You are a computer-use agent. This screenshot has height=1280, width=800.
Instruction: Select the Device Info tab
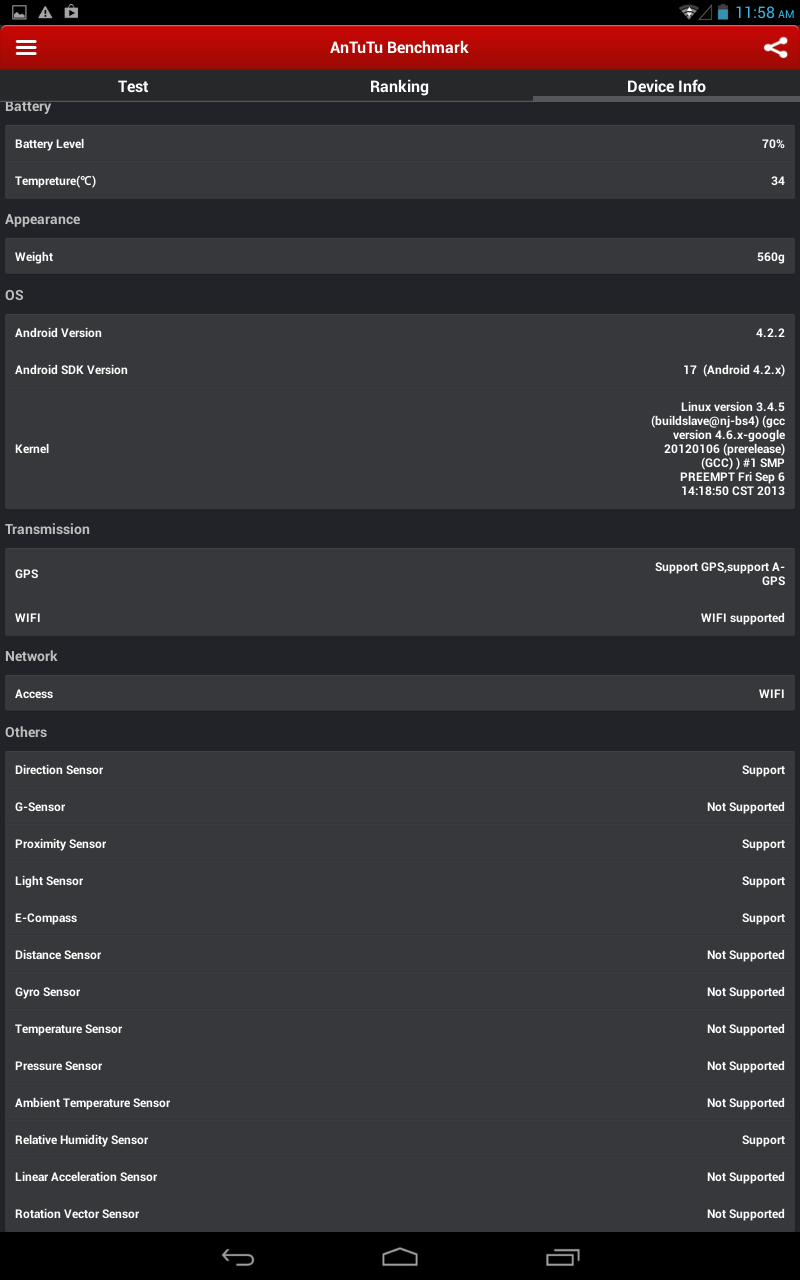click(x=666, y=86)
